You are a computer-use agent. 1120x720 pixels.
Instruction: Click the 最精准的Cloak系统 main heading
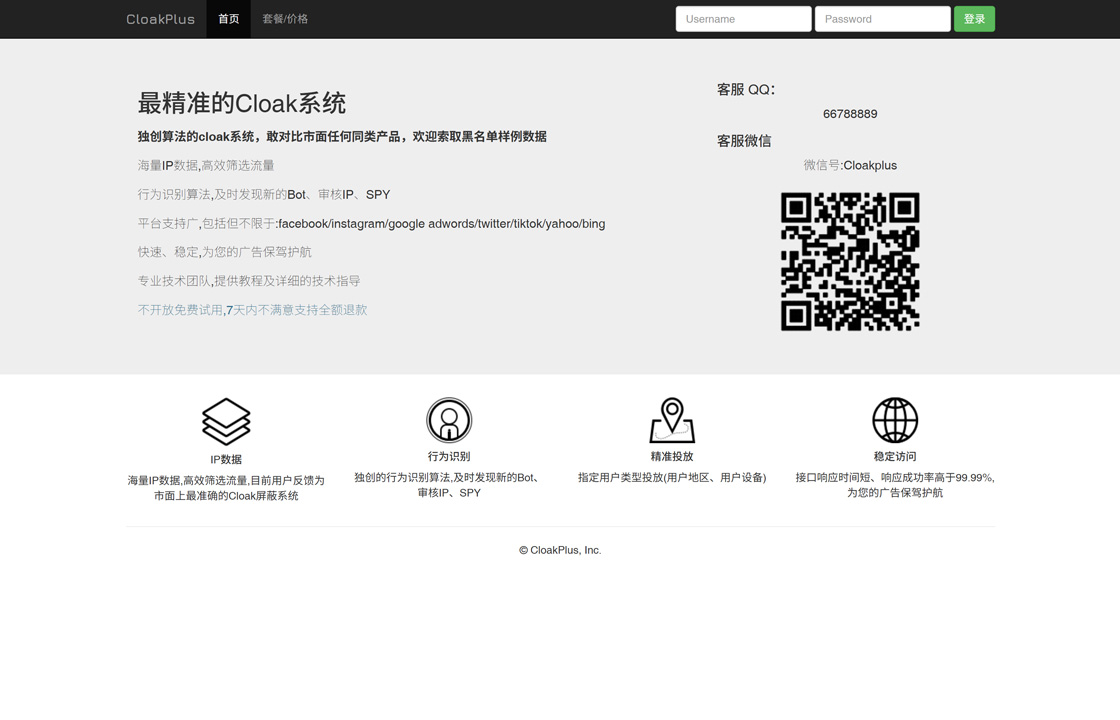241,103
